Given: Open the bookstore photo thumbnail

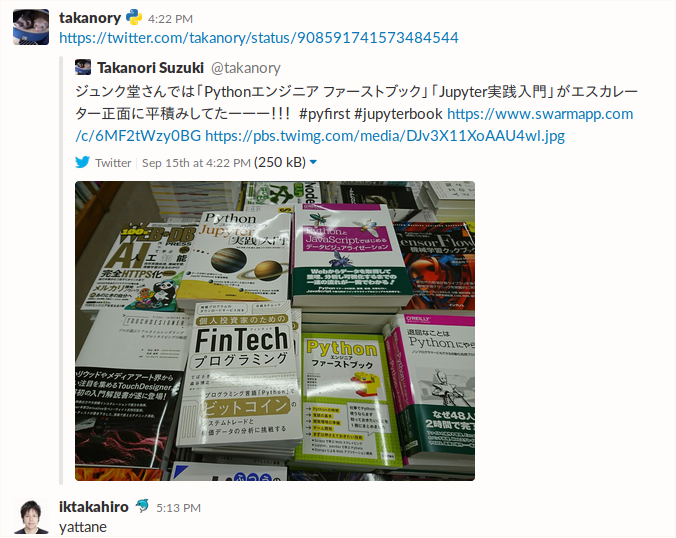Looking at the screenshot, I should click(x=275, y=331).
